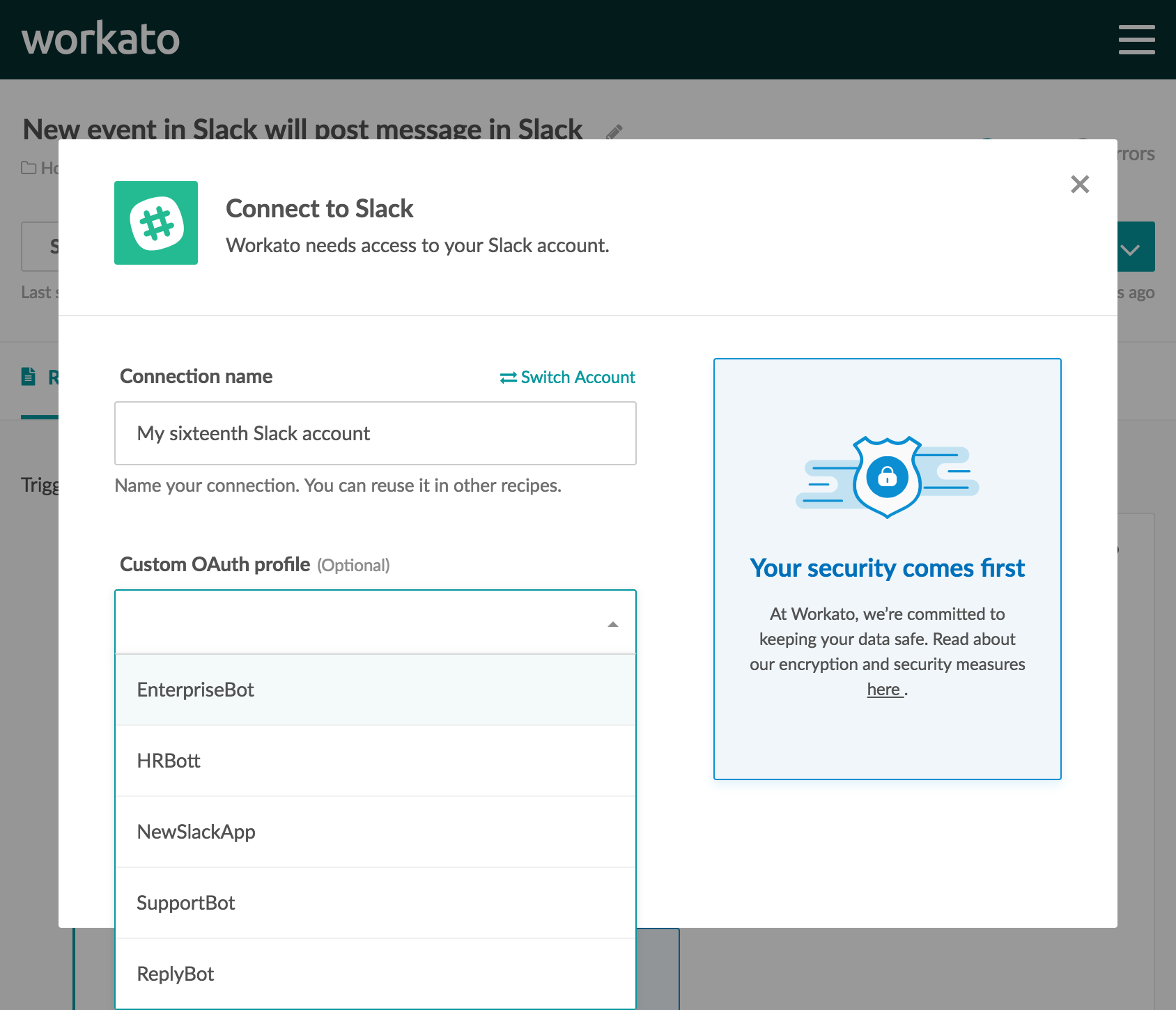Click the Switch Account link
Screen dimensions: 1176x1010
[578, 377]
